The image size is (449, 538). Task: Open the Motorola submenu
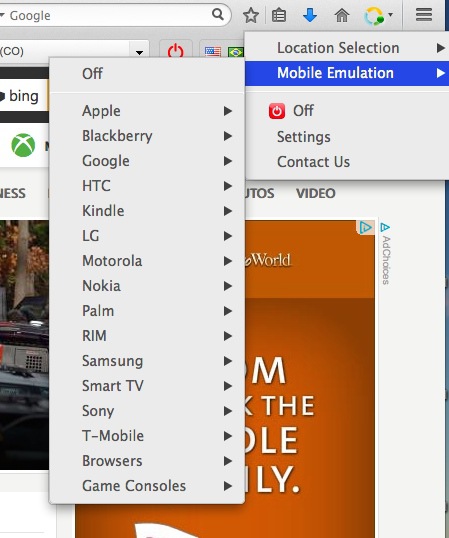pyautogui.click(x=147, y=261)
